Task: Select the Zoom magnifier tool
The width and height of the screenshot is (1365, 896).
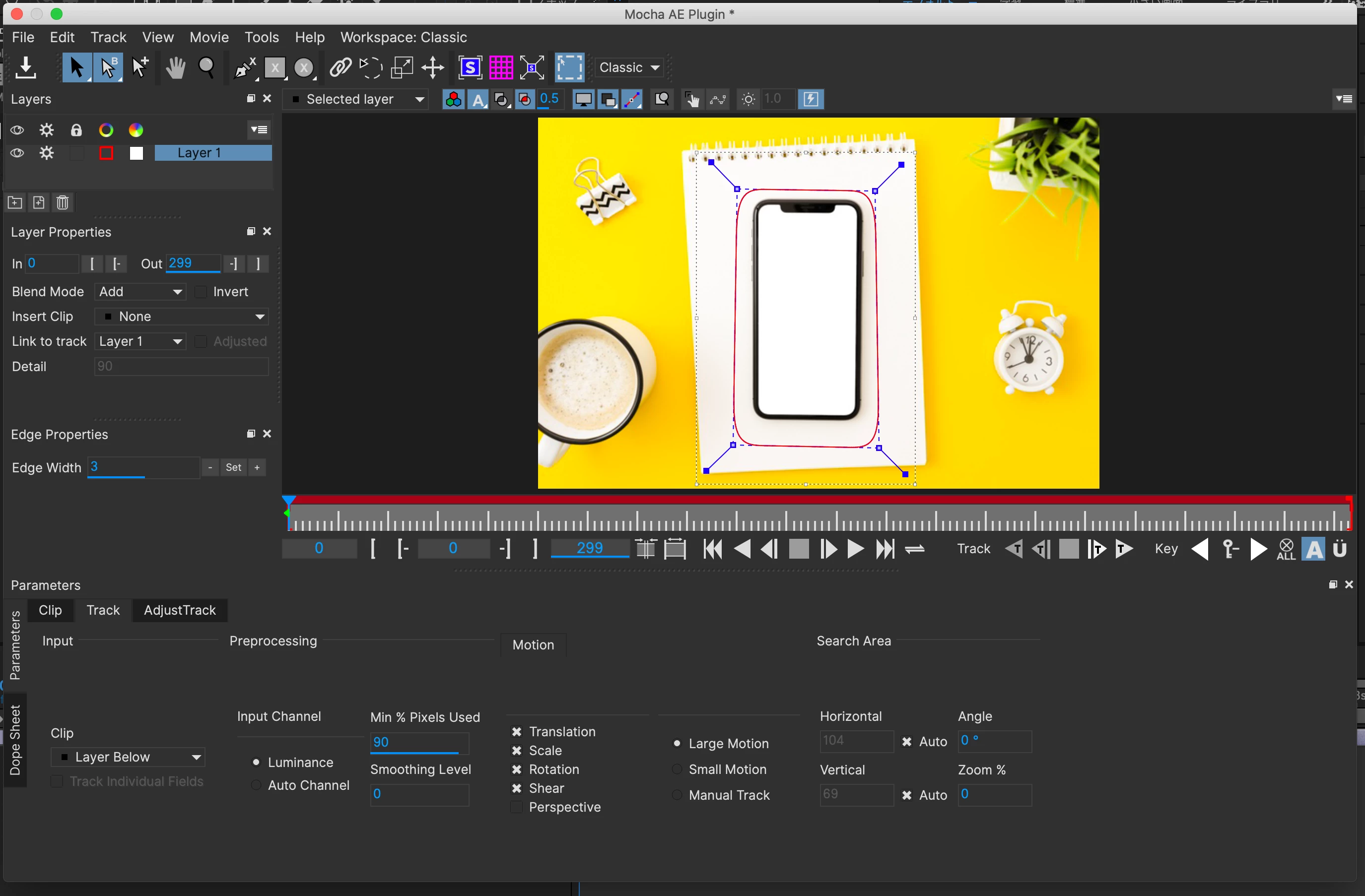Action: 206,68
